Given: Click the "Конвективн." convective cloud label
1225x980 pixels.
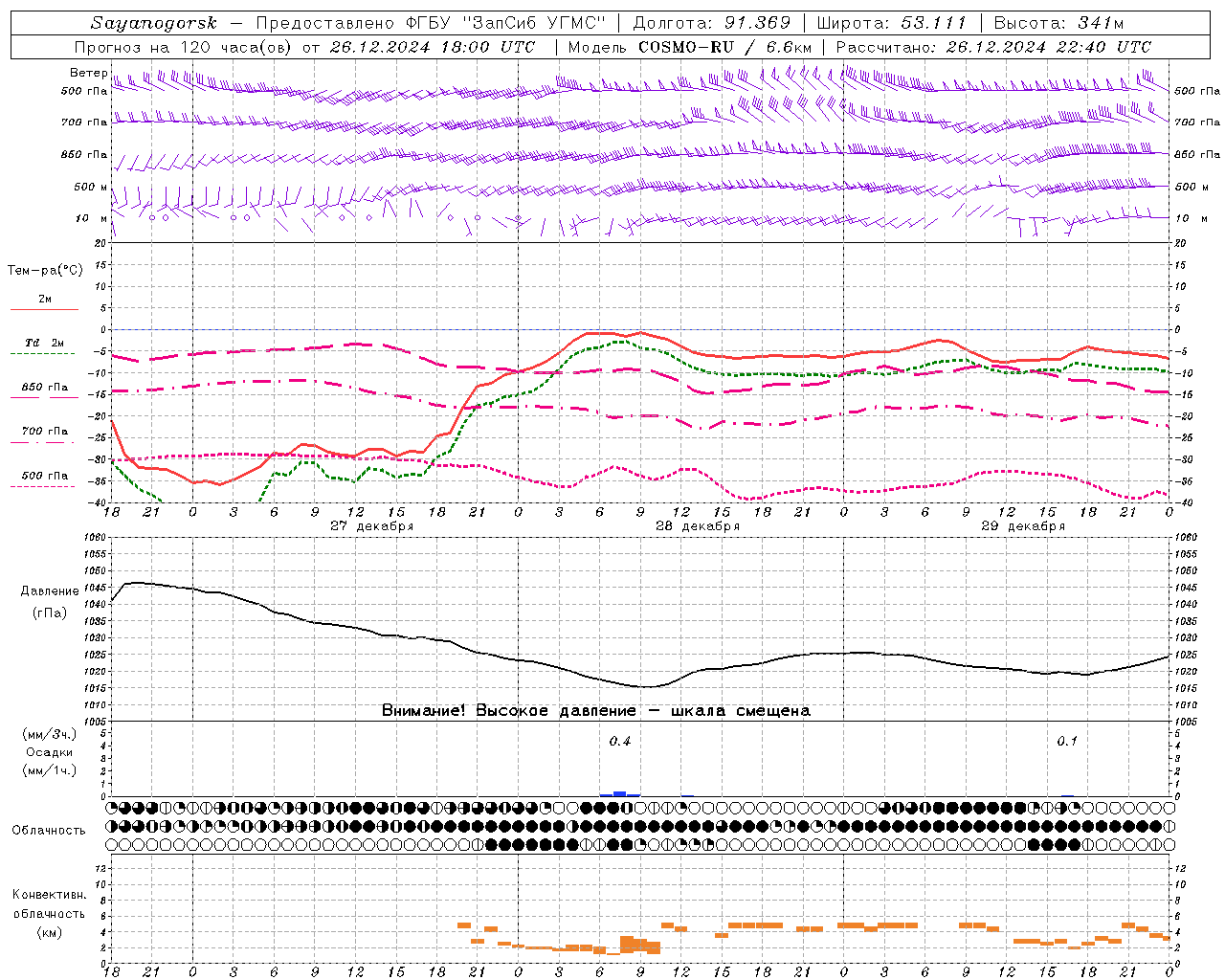Looking at the screenshot, I should coord(49,895).
